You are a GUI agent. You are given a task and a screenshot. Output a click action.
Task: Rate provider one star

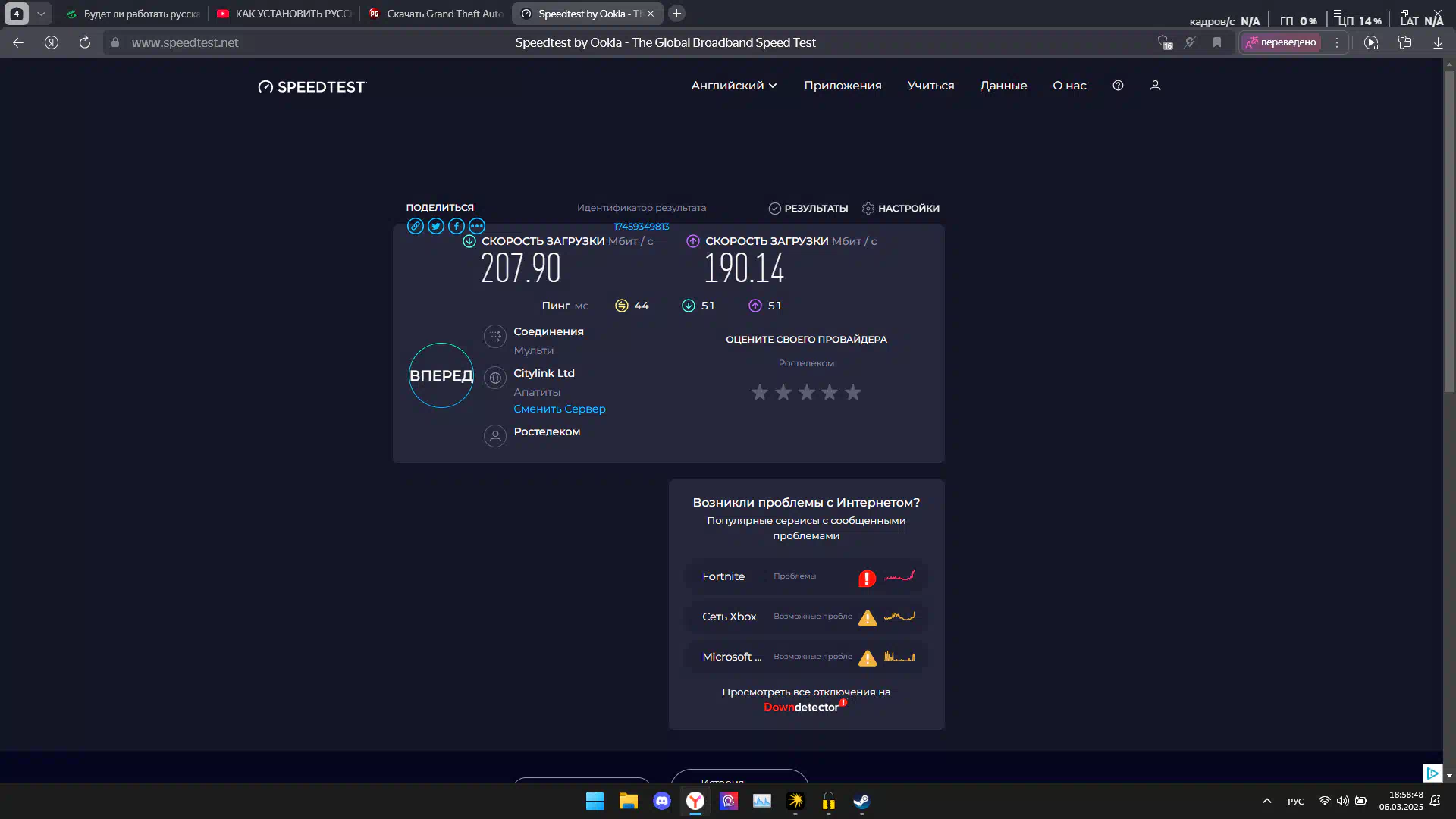point(760,393)
